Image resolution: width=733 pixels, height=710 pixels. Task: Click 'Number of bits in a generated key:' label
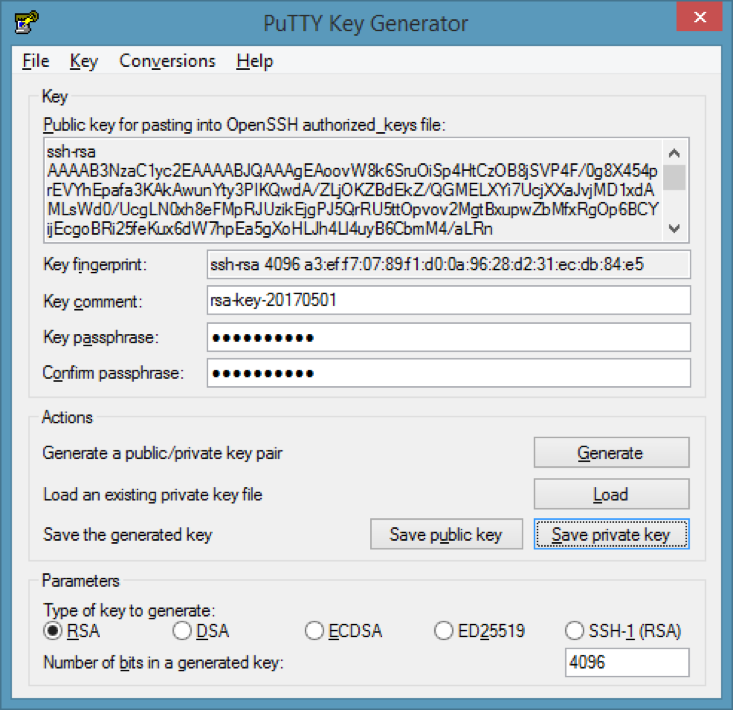point(163,663)
